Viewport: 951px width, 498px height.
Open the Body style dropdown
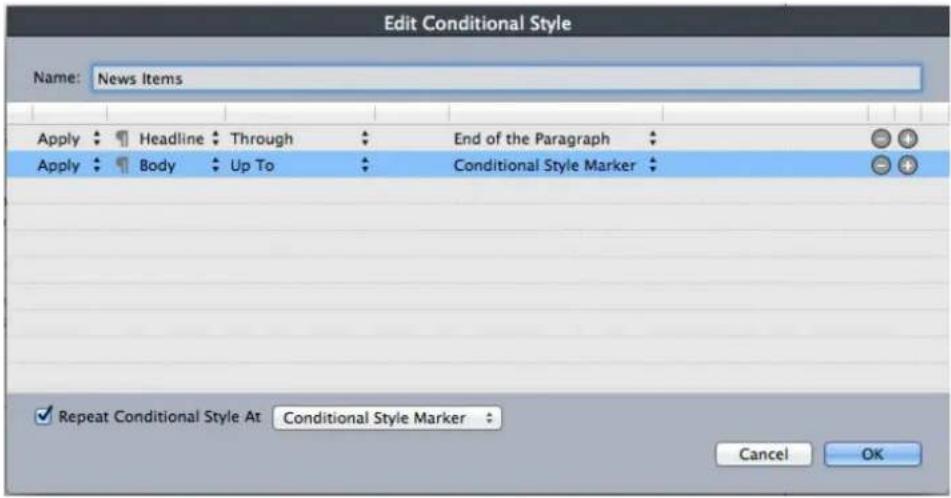click(179, 165)
